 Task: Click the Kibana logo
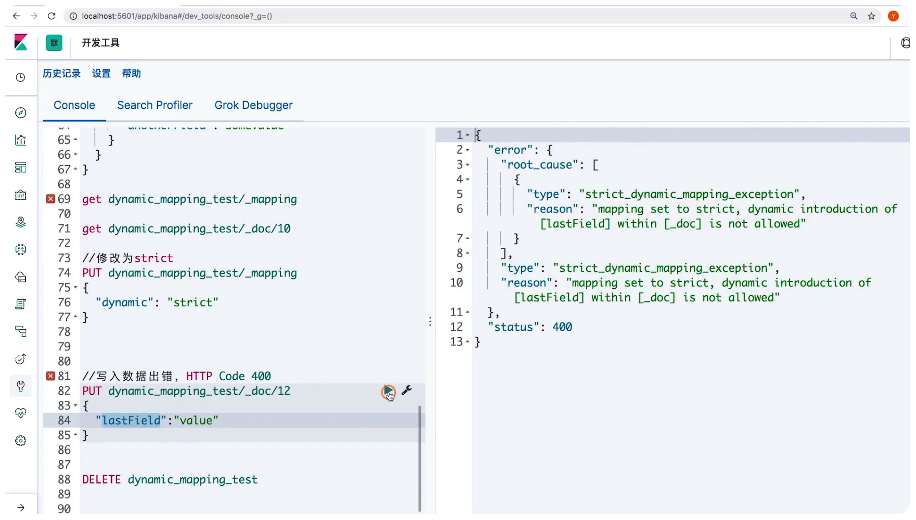pyautogui.click(x=20, y=42)
